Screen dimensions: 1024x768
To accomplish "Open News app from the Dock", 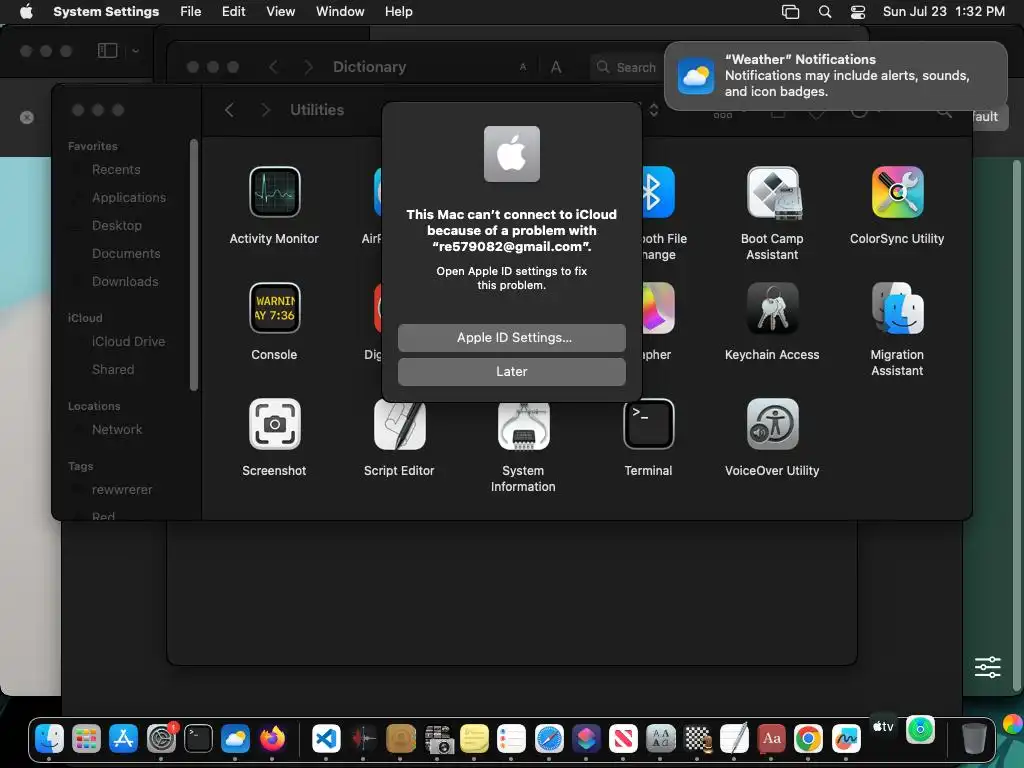I will pos(623,739).
